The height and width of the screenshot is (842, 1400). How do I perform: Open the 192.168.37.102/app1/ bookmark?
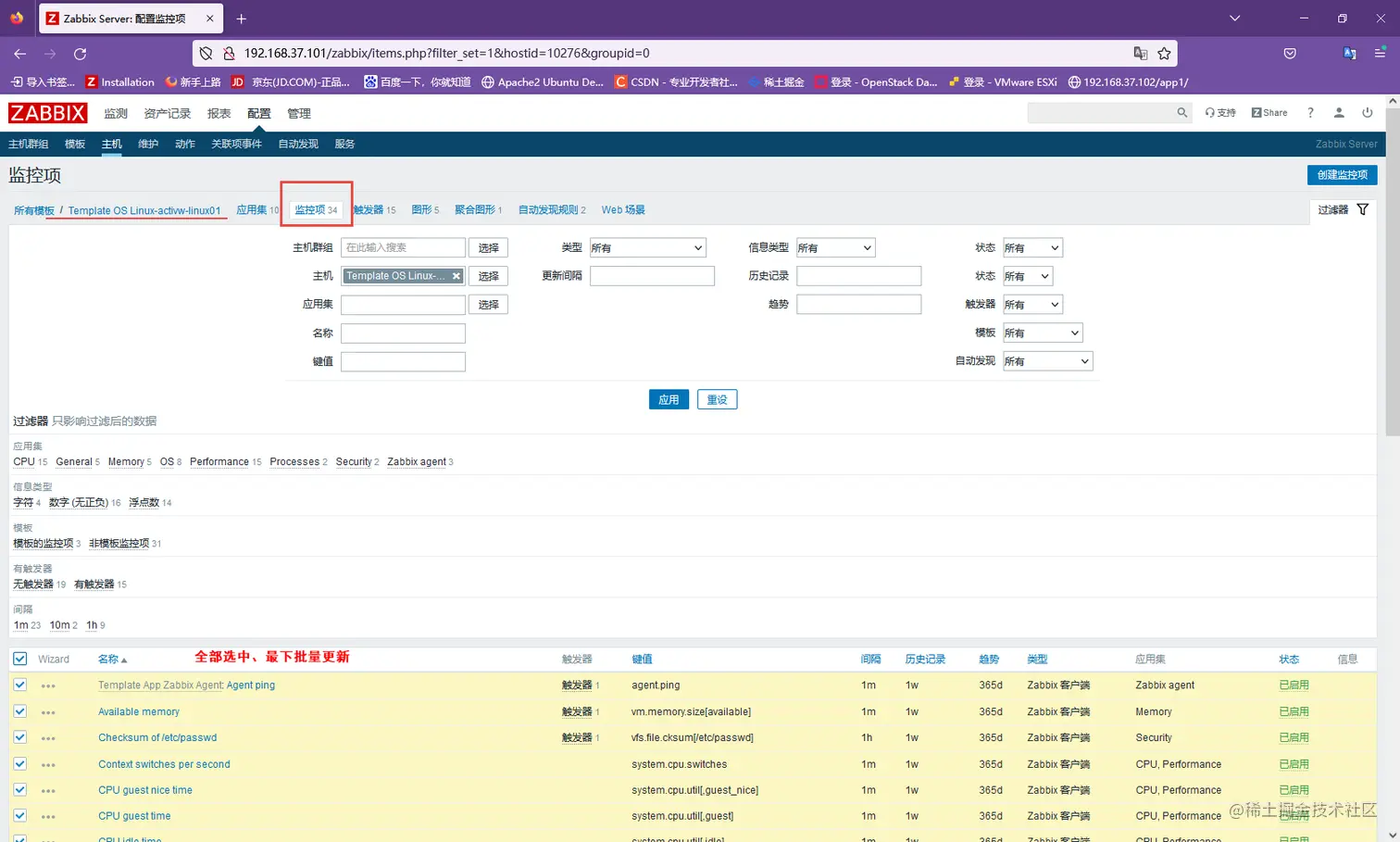tap(1128, 82)
